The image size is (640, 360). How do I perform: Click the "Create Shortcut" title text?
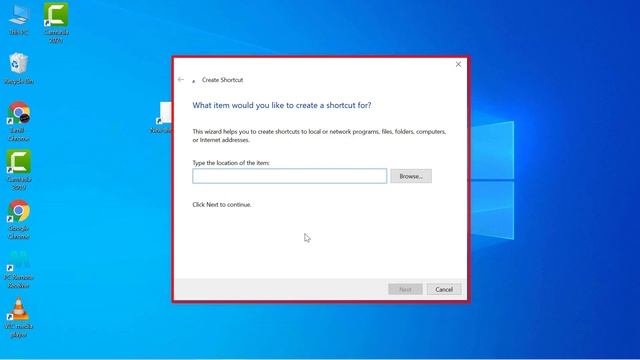pyautogui.click(x=222, y=80)
